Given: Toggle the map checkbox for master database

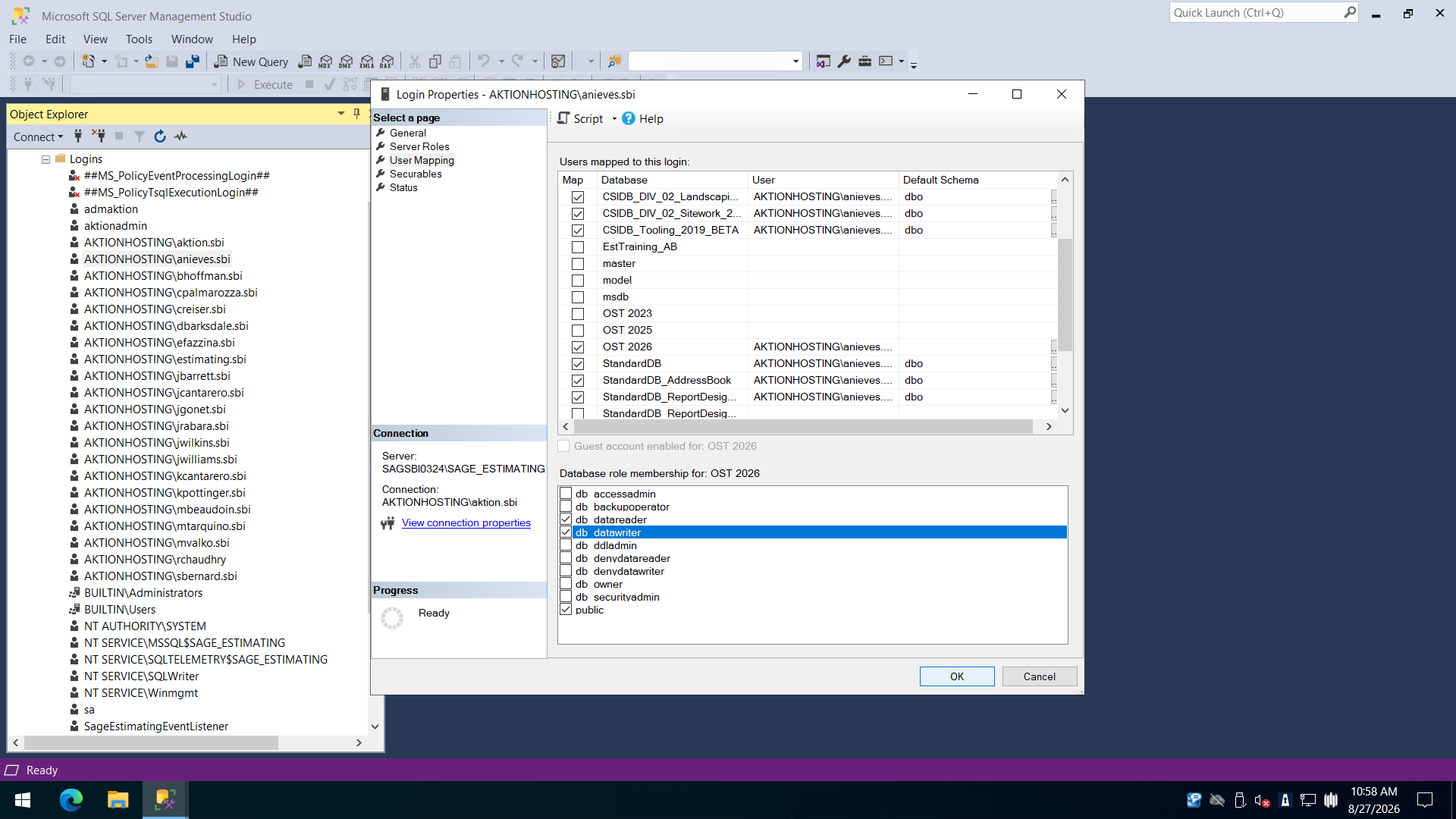Looking at the screenshot, I should click(578, 264).
